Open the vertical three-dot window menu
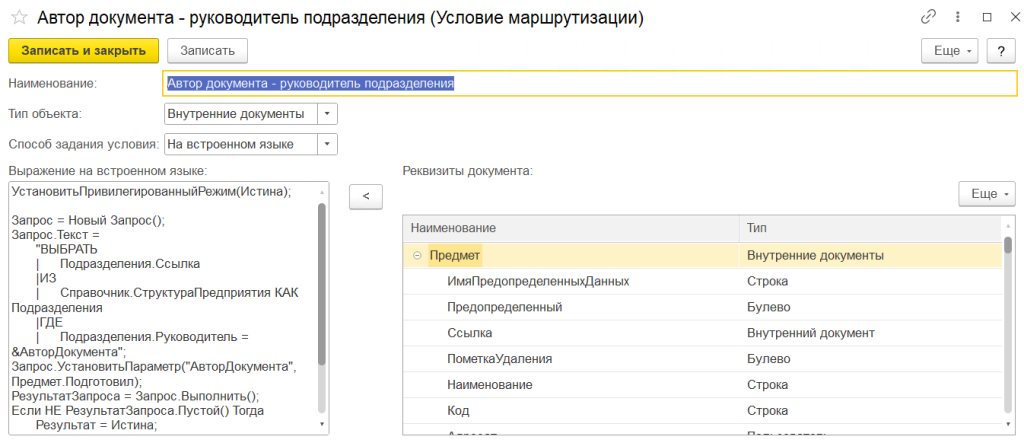 tap(958, 18)
